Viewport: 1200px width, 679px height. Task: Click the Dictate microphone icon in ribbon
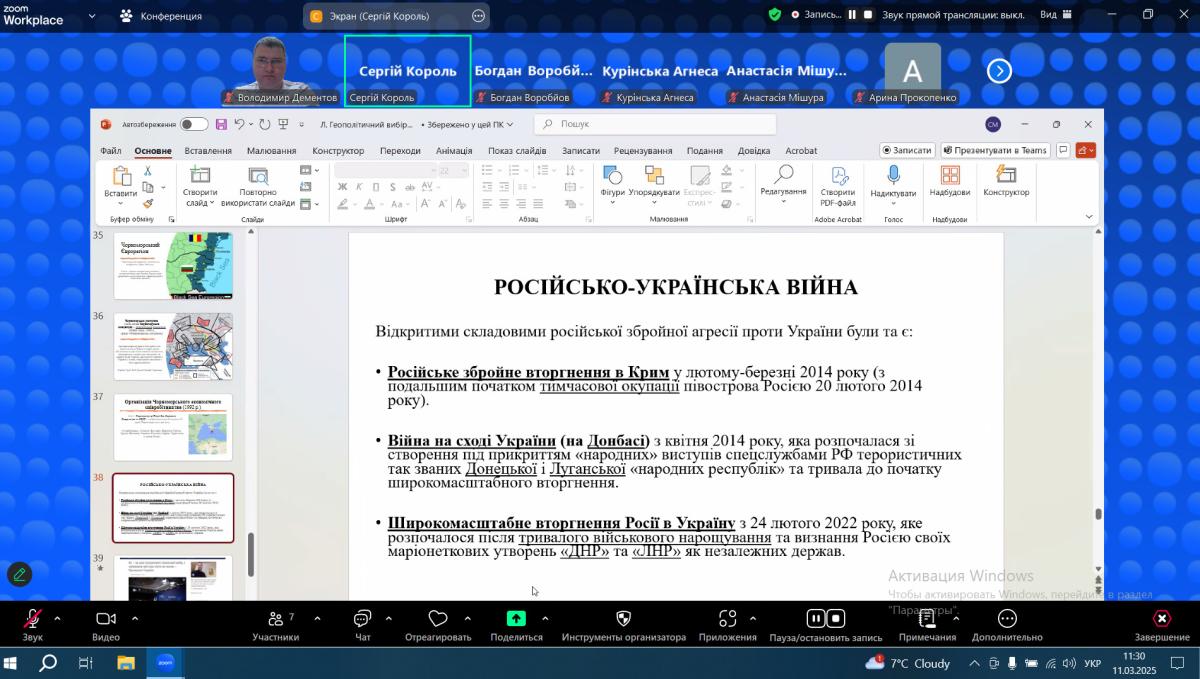pyautogui.click(x=892, y=176)
